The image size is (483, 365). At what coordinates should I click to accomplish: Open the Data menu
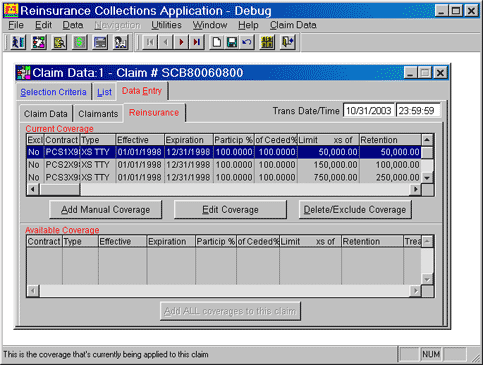point(73,25)
